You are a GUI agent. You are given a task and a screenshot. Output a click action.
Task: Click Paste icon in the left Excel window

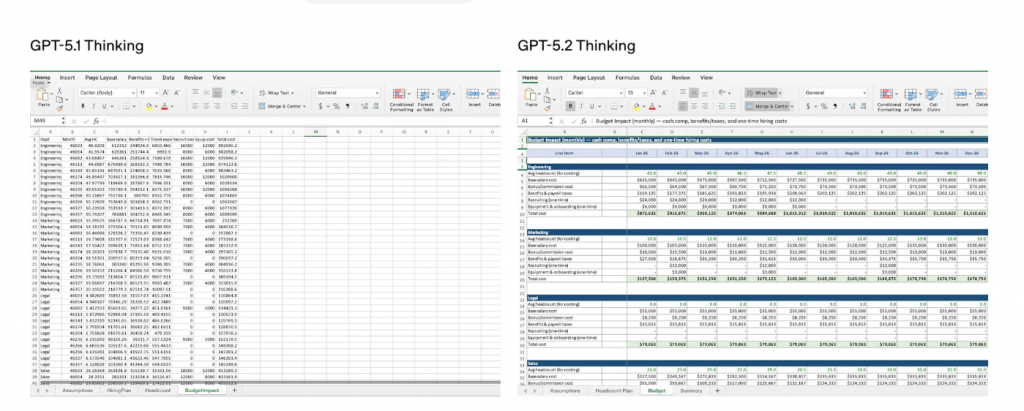[43, 96]
